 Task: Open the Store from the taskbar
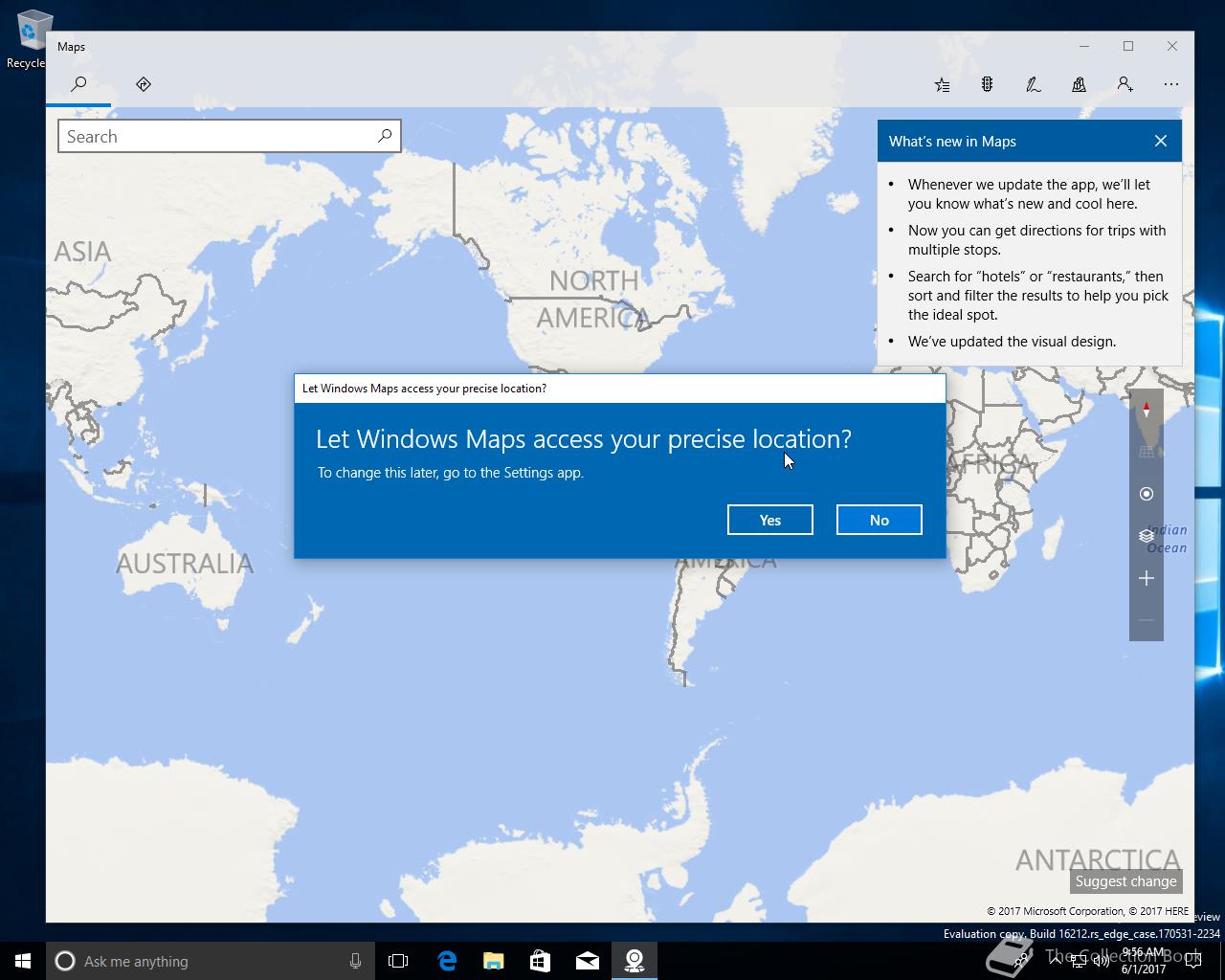click(540, 961)
